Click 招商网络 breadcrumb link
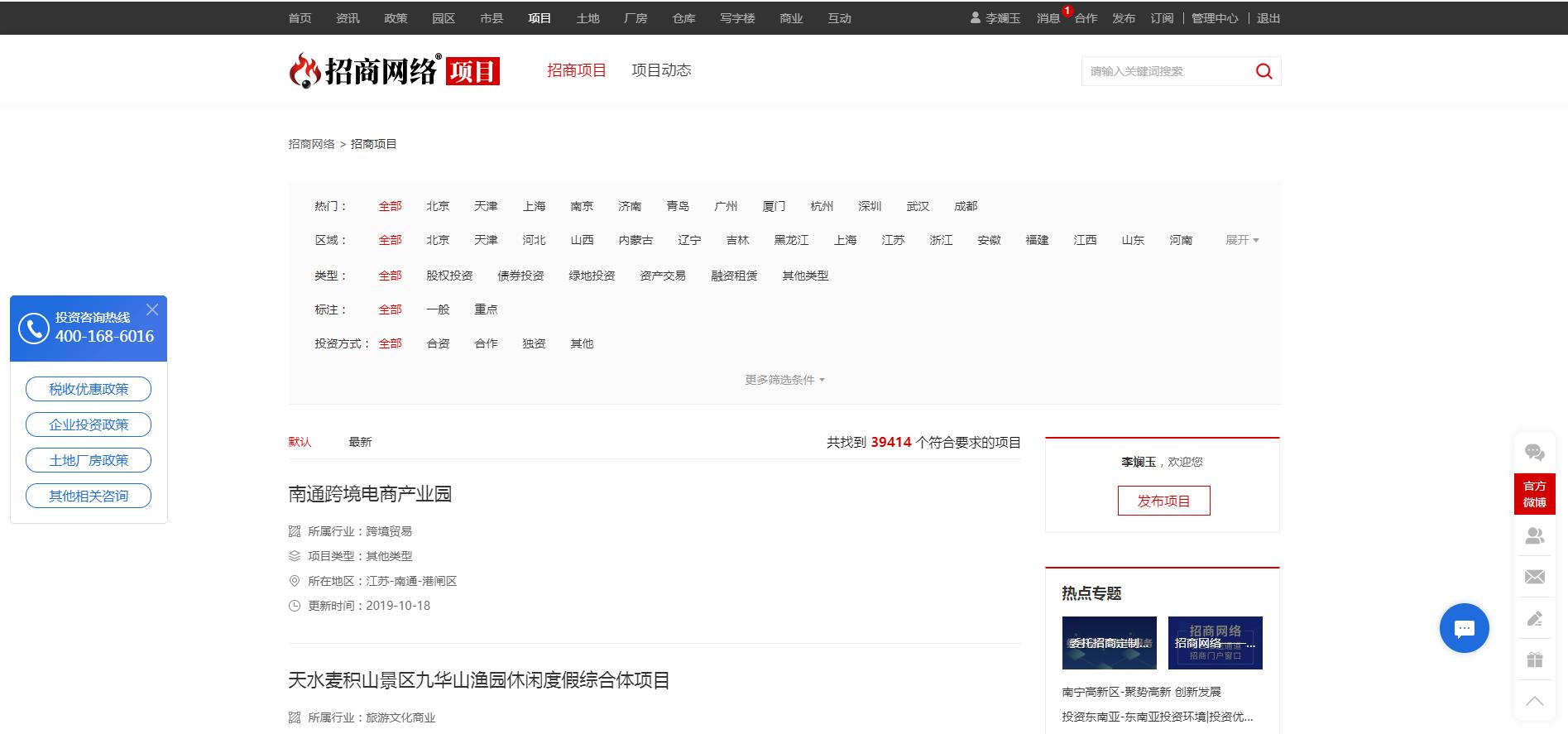This screenshot has height=734, width=1568. click(x=311, y=144)
